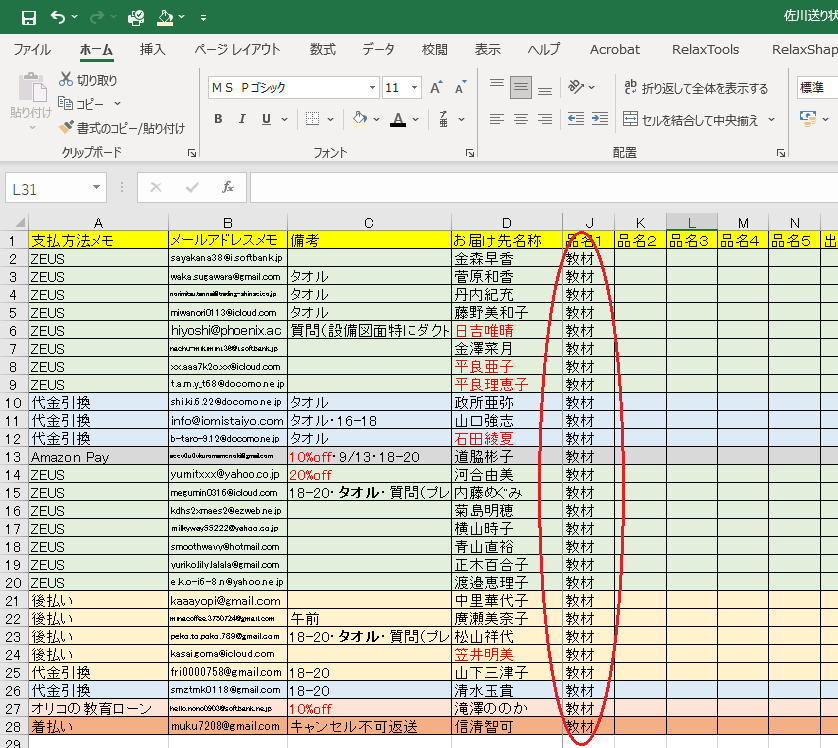Click the Undo arrow icon
Image resolution: width=838 pixels, height=748 pixels.
58,17
